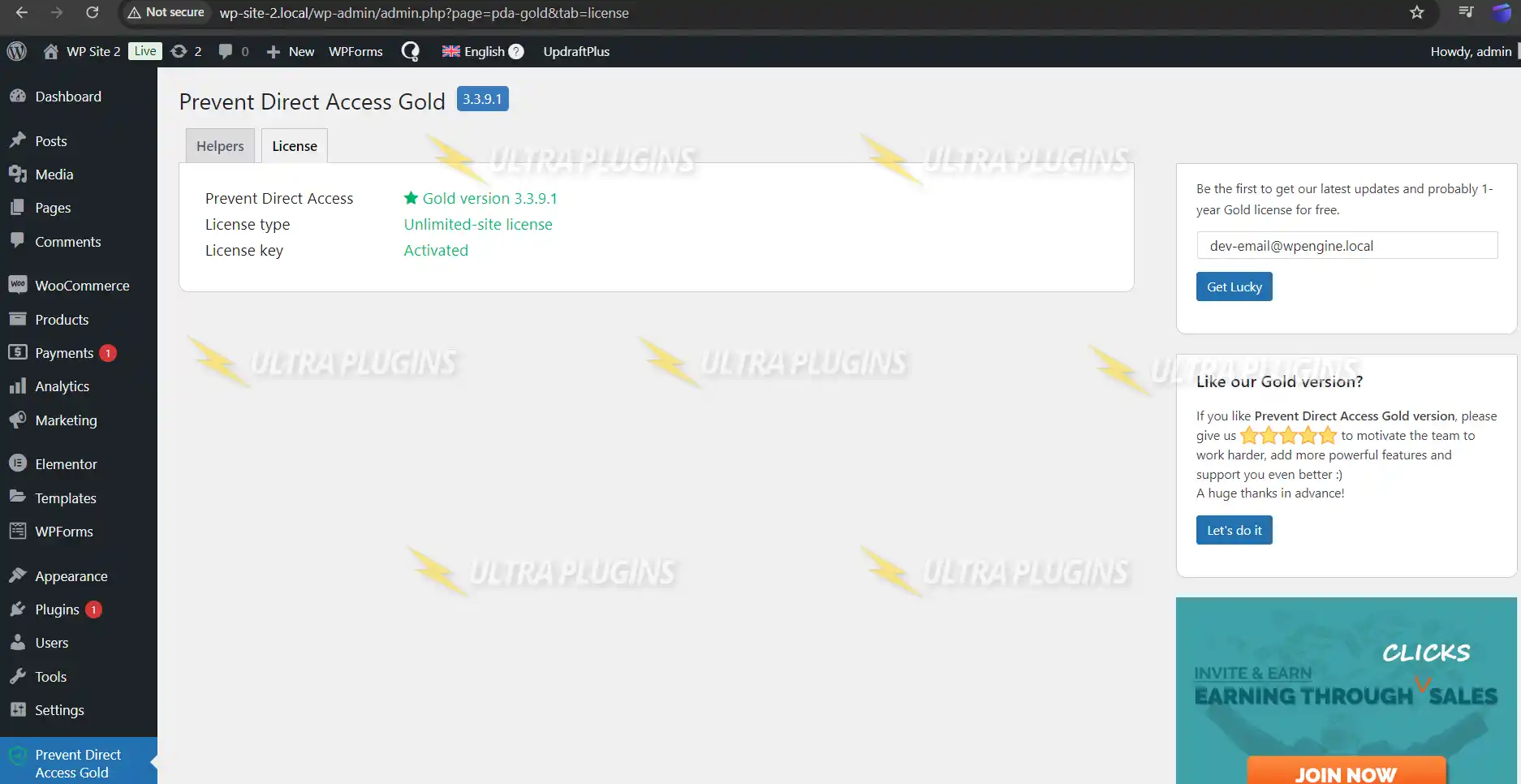Screen dimensions: 1521x784
Task: Click the Analytics bar chart icon
Action: [18, 386]
